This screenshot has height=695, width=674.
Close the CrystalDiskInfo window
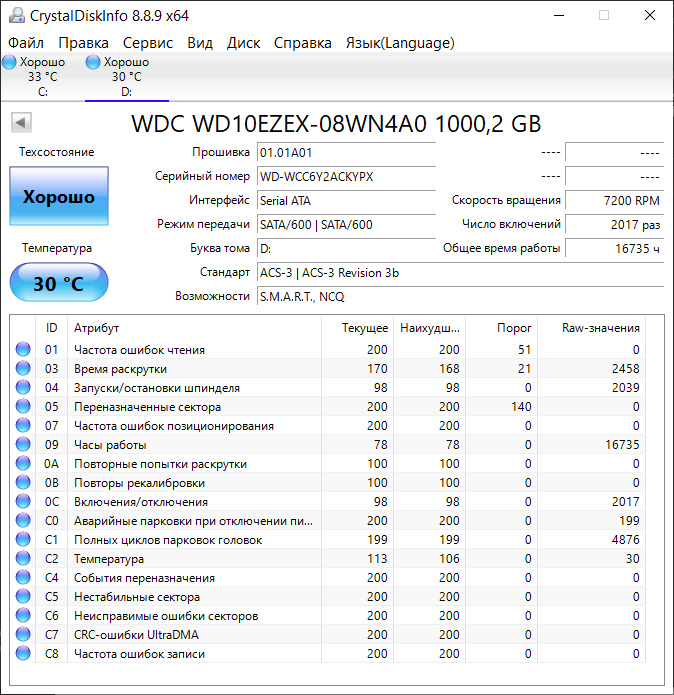(650, 16)
